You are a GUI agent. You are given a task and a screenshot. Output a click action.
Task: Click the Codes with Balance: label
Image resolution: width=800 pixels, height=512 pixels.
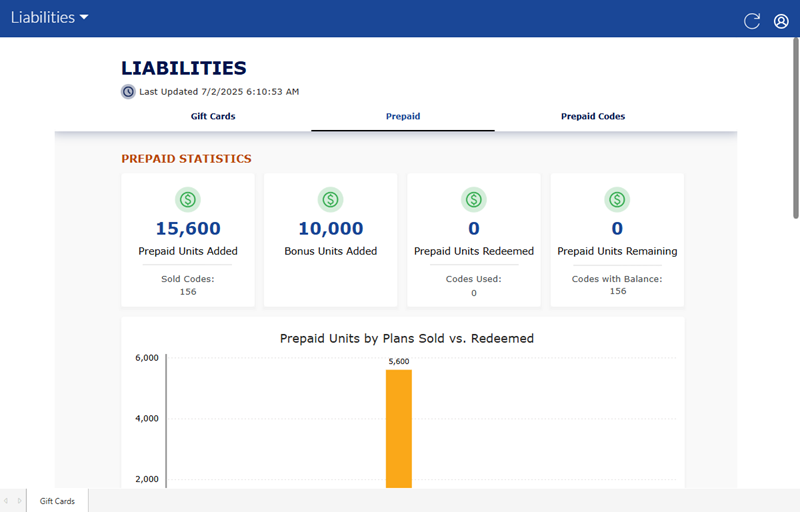point(617,279)
